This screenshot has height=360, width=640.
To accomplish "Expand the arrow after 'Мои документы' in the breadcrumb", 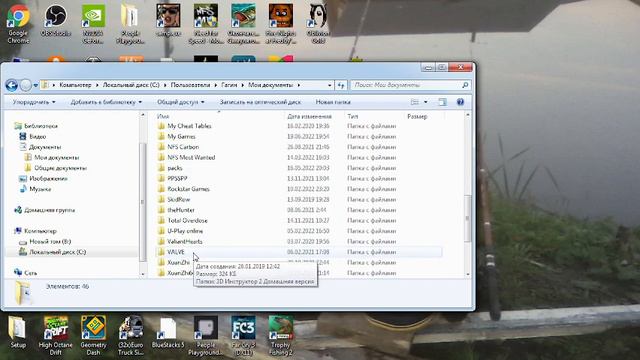I will 299,85.
